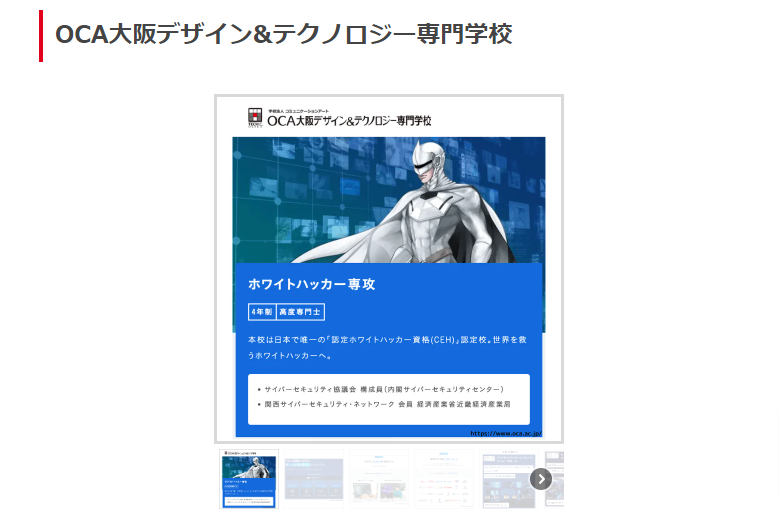
Task: Select the partially visible sixth thumbnail at carousel edge
Action: pos(554,479)
